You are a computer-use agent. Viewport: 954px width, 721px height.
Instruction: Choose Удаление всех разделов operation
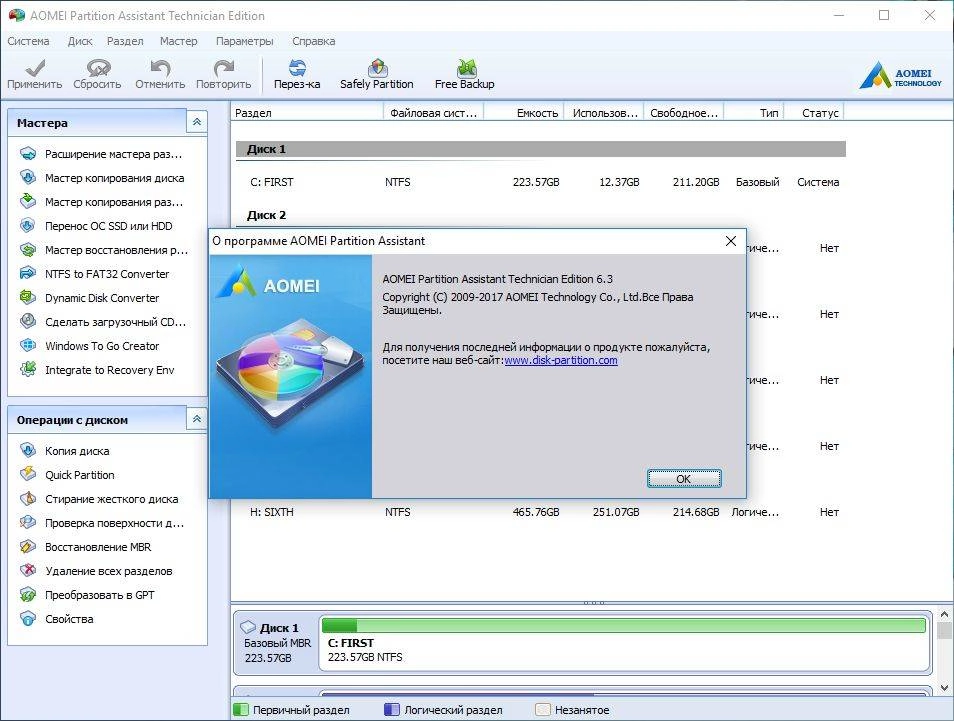96,571
